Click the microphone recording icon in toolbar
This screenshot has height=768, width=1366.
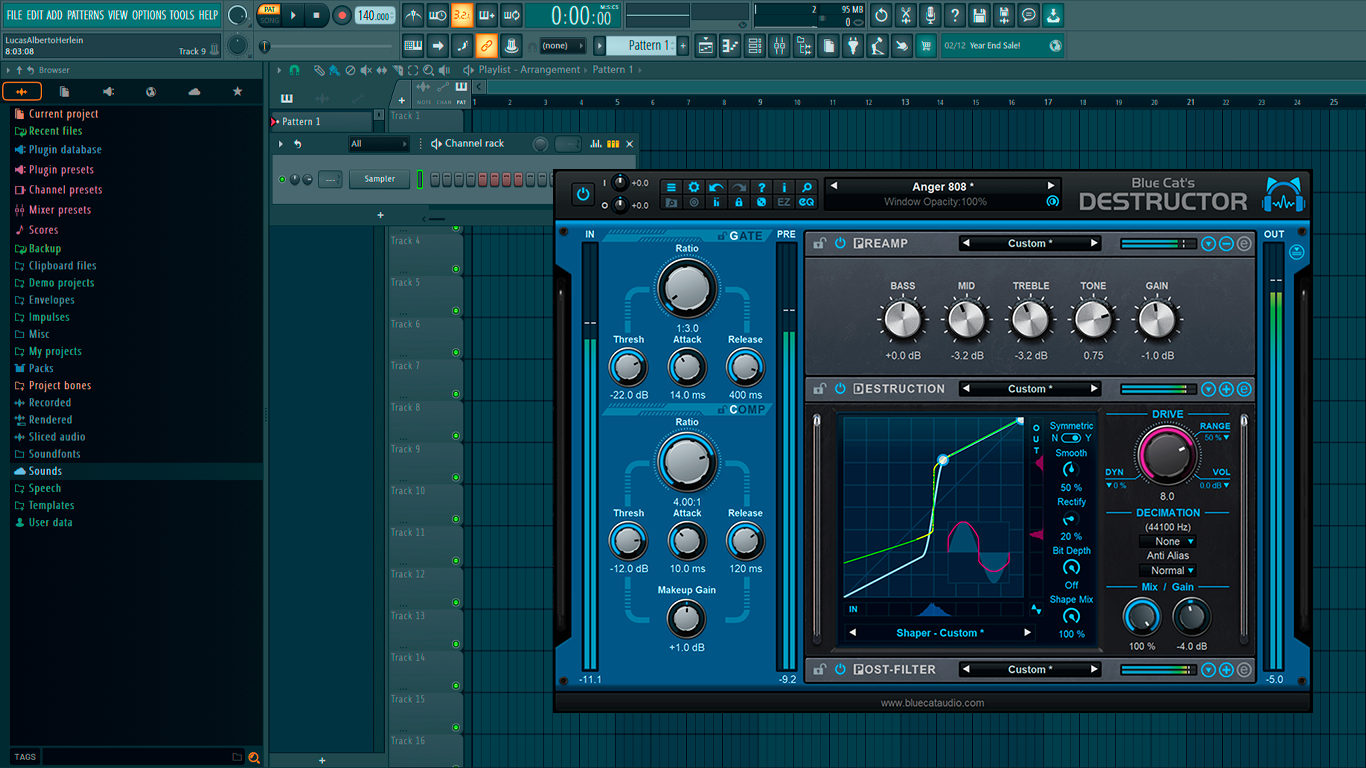click(x=930, y=15)
